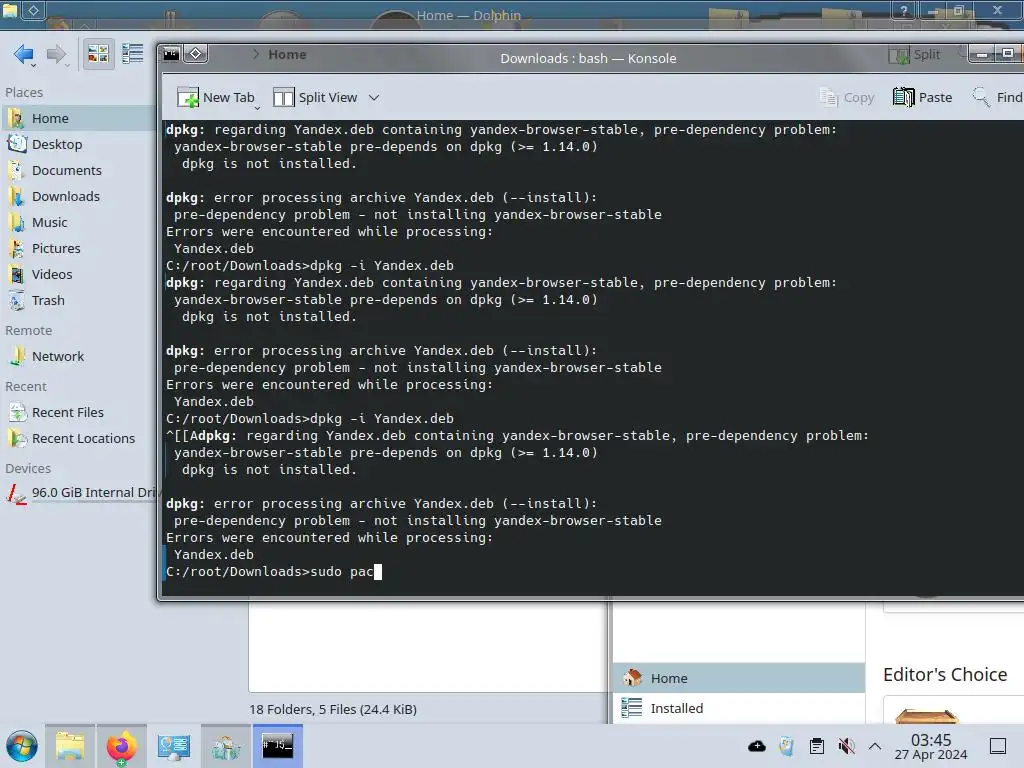Go back in Dolphin using the back arrow
The height and width of the screenshot is (768, 1024).
point(24,54)
